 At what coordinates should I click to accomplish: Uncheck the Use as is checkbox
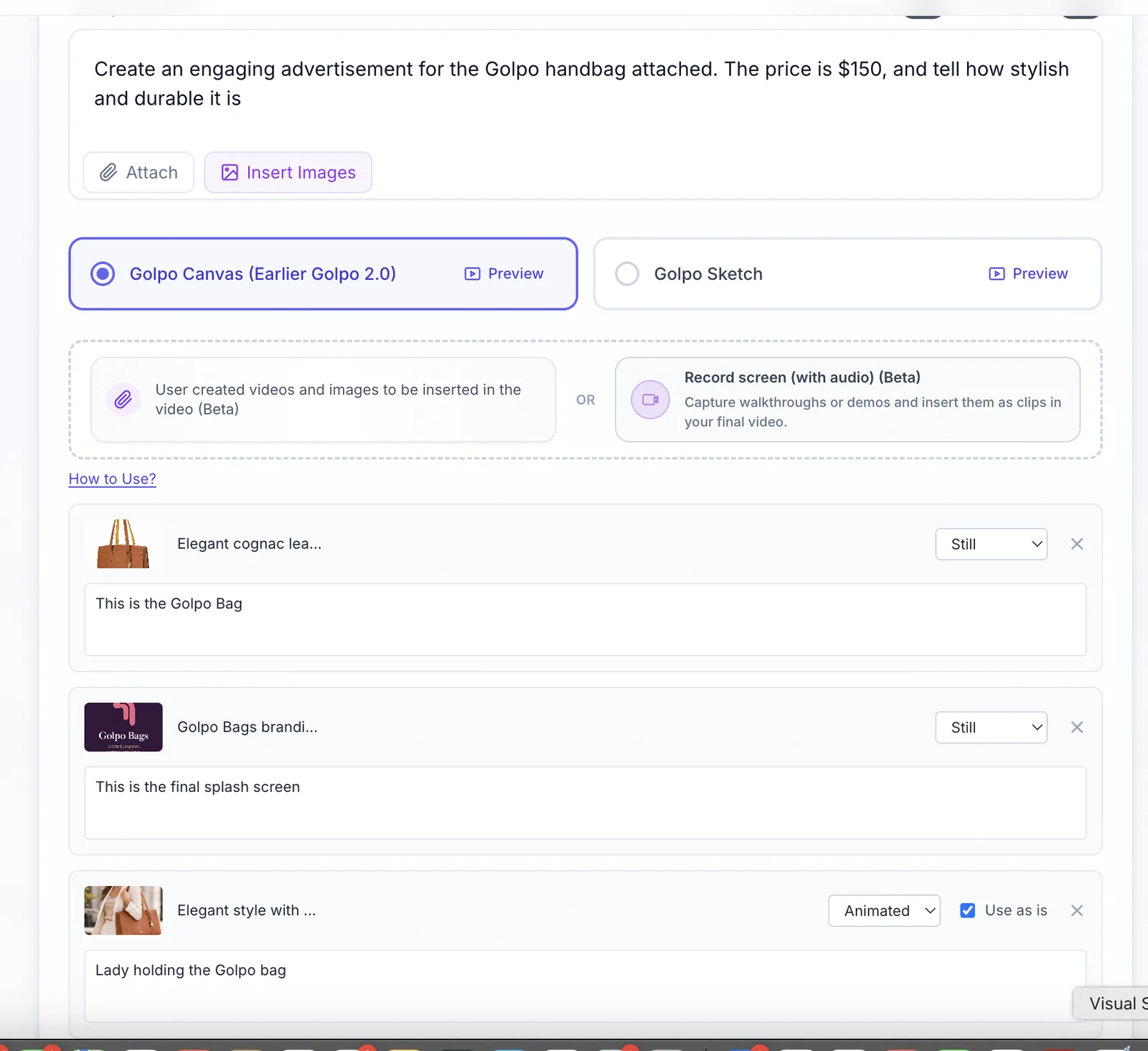pos(968,910)
